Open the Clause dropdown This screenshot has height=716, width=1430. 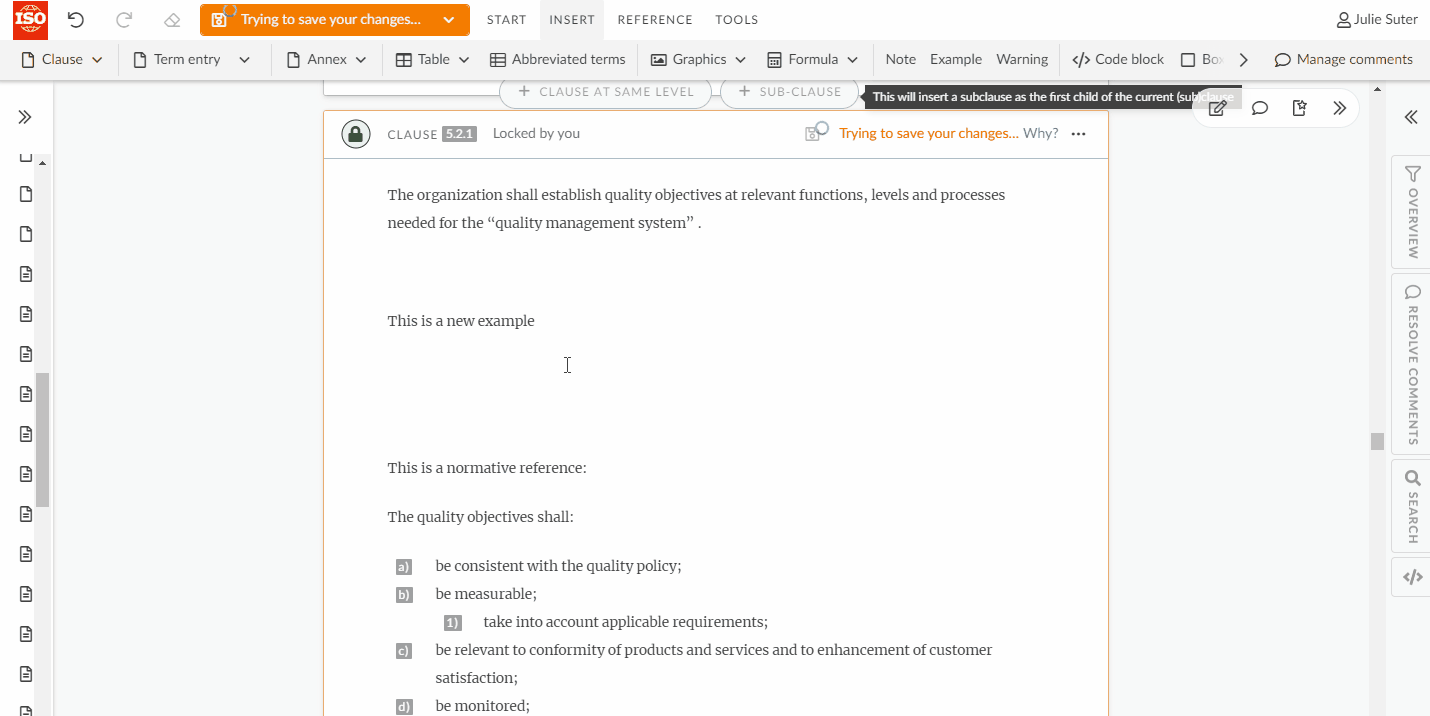pos(62,60)
